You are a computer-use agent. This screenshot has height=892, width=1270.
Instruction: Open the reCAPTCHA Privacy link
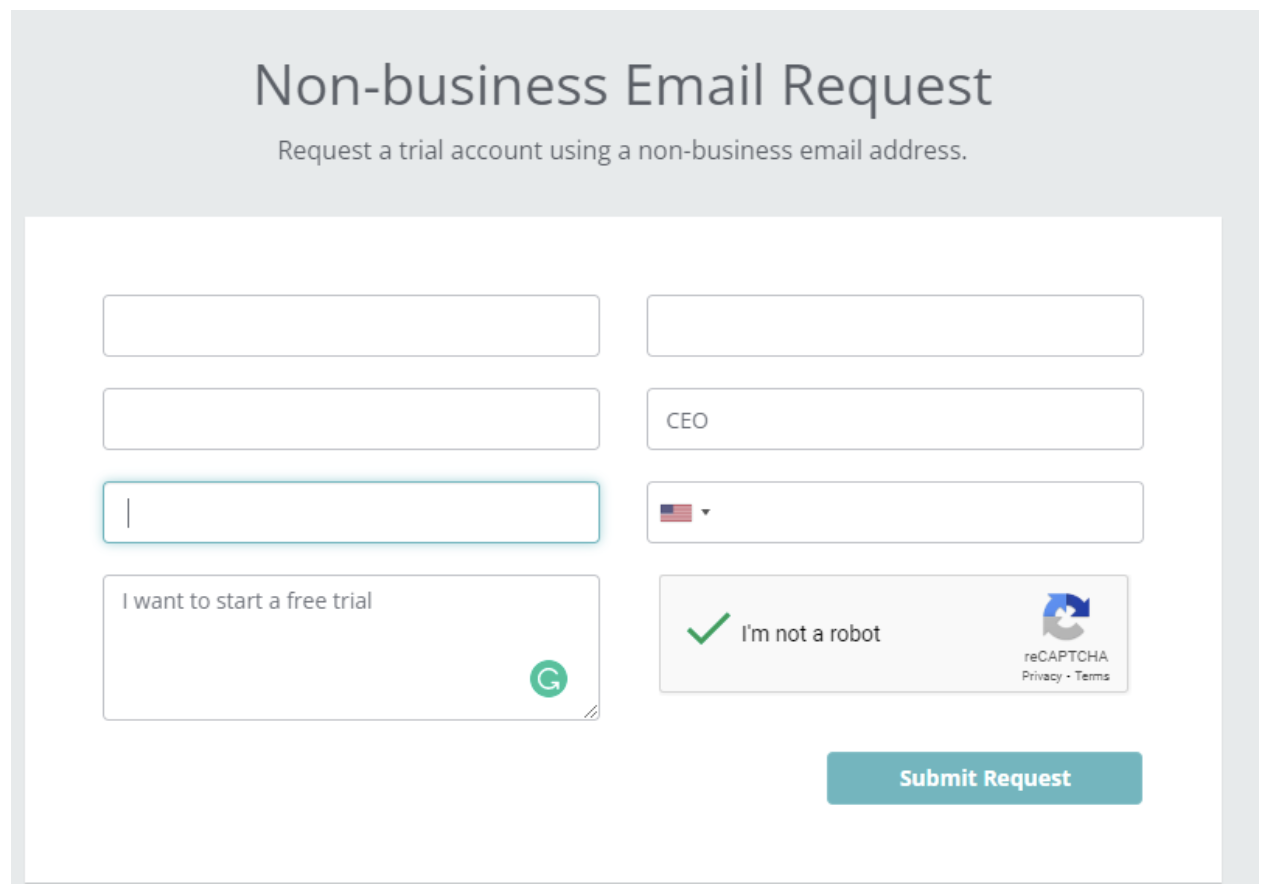[1041, 676]
